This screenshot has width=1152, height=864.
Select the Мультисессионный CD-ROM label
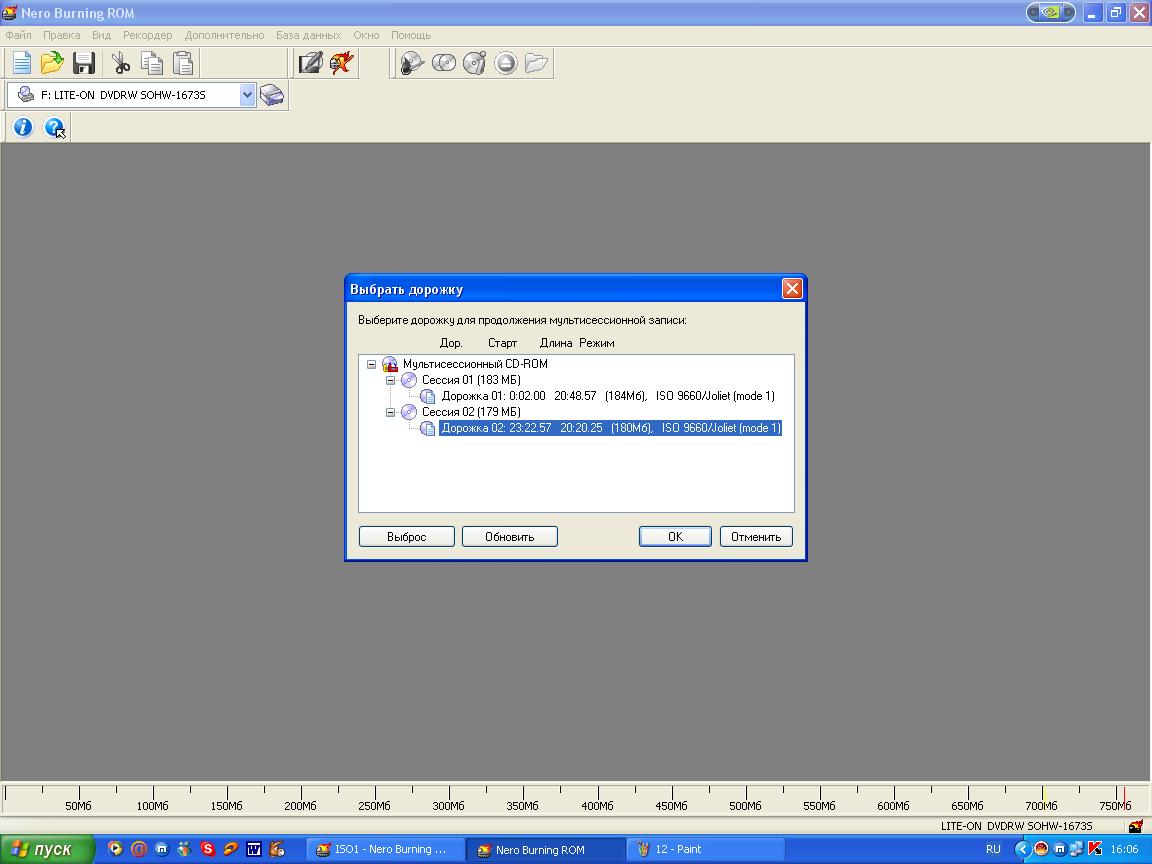click(x=475, y=364)
